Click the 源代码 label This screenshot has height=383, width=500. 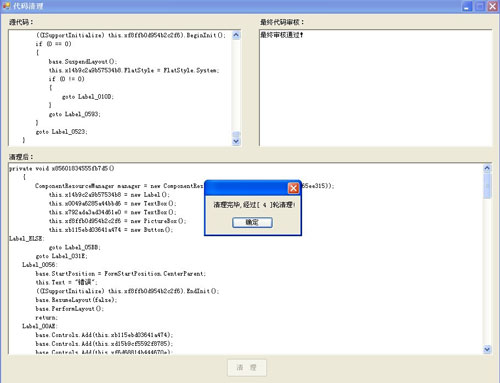21,22
